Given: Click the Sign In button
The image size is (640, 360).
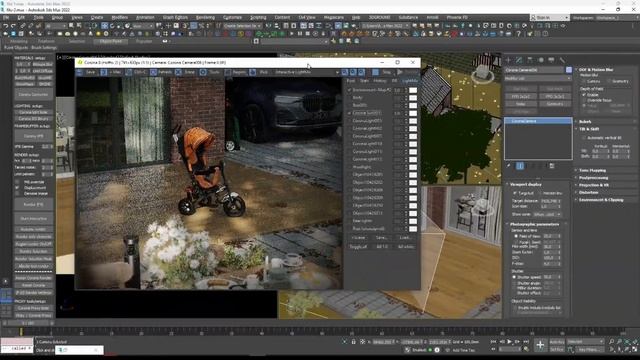Looking at the screenshot, I should (x=549, y=18).
